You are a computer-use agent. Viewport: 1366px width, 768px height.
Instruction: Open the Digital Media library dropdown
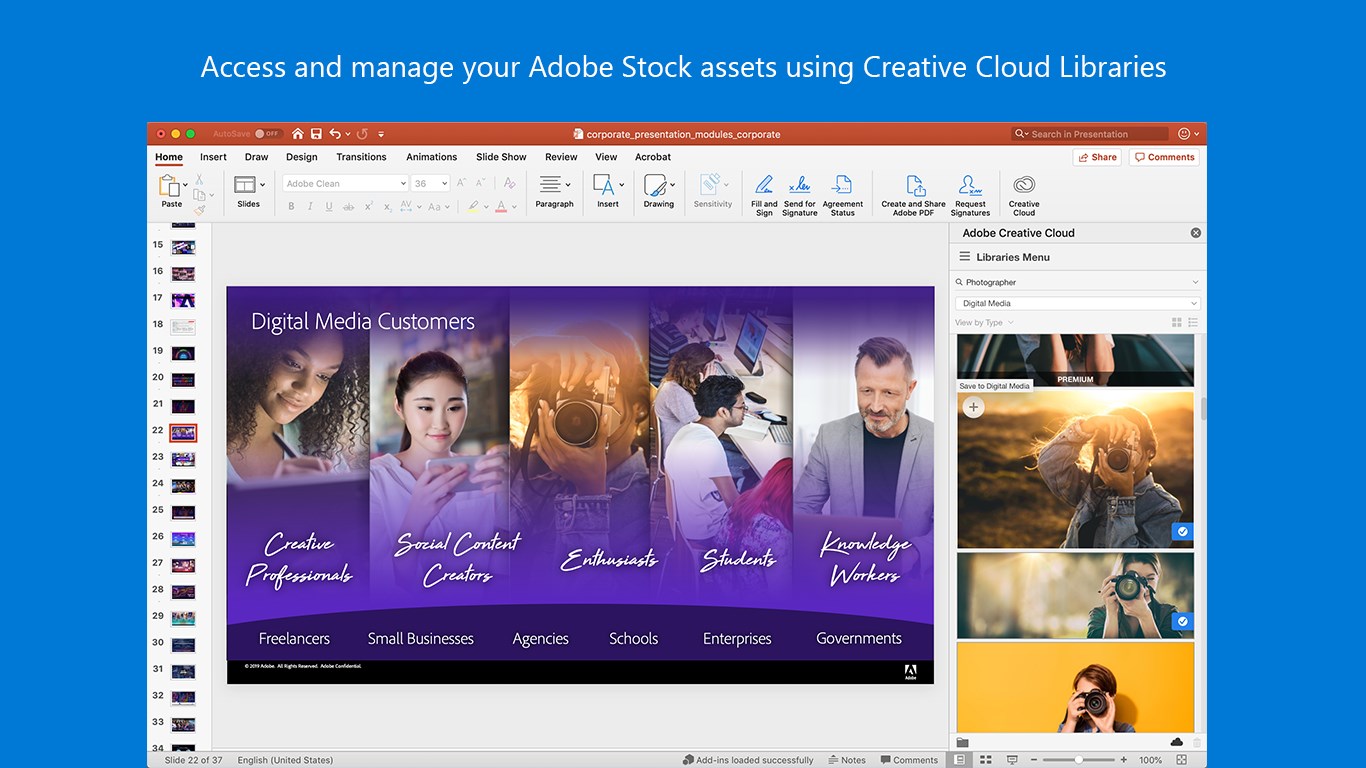tap(1077, 303)
